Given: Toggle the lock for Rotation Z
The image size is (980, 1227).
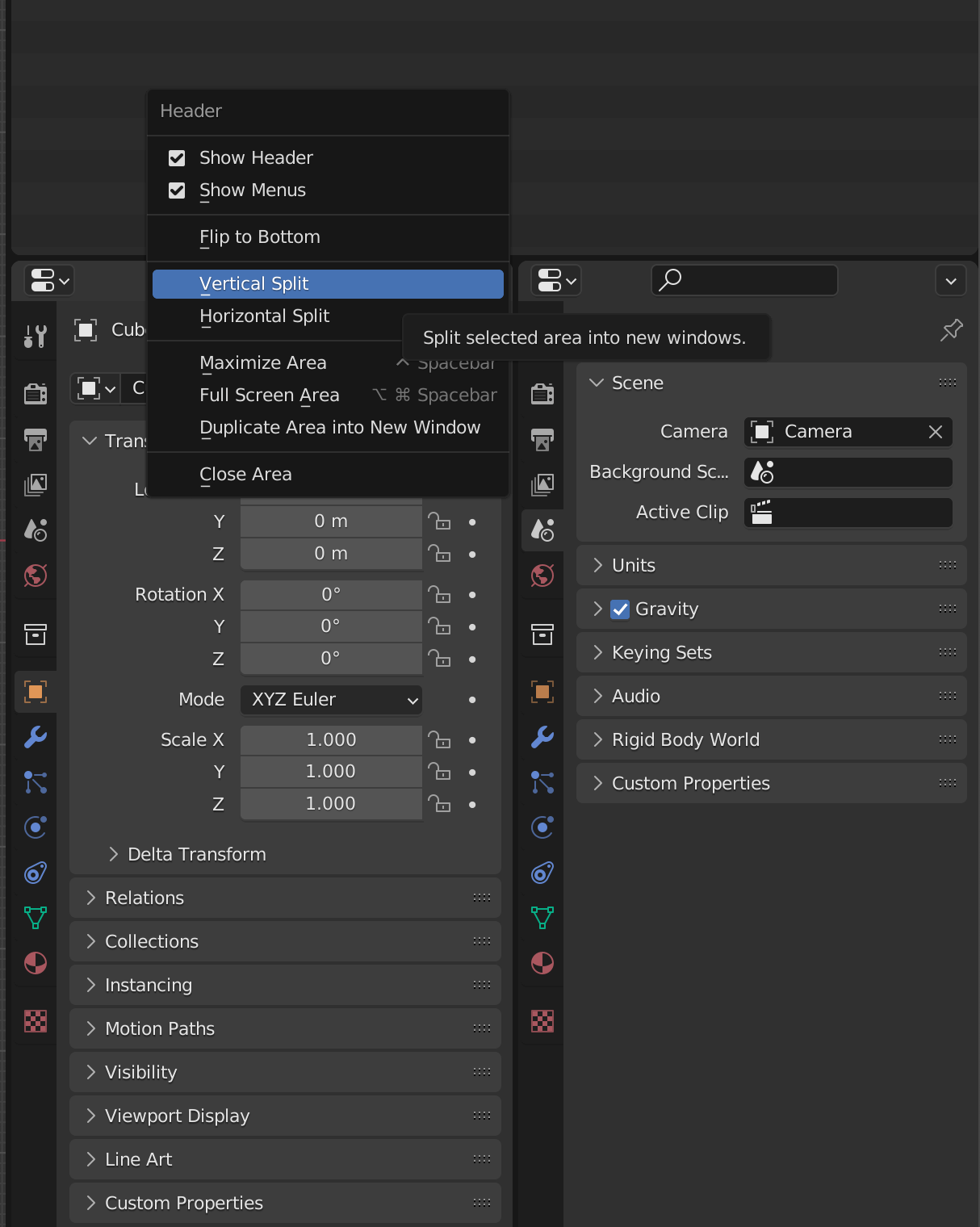Looking at the screenshot, I should coord(439,660).
